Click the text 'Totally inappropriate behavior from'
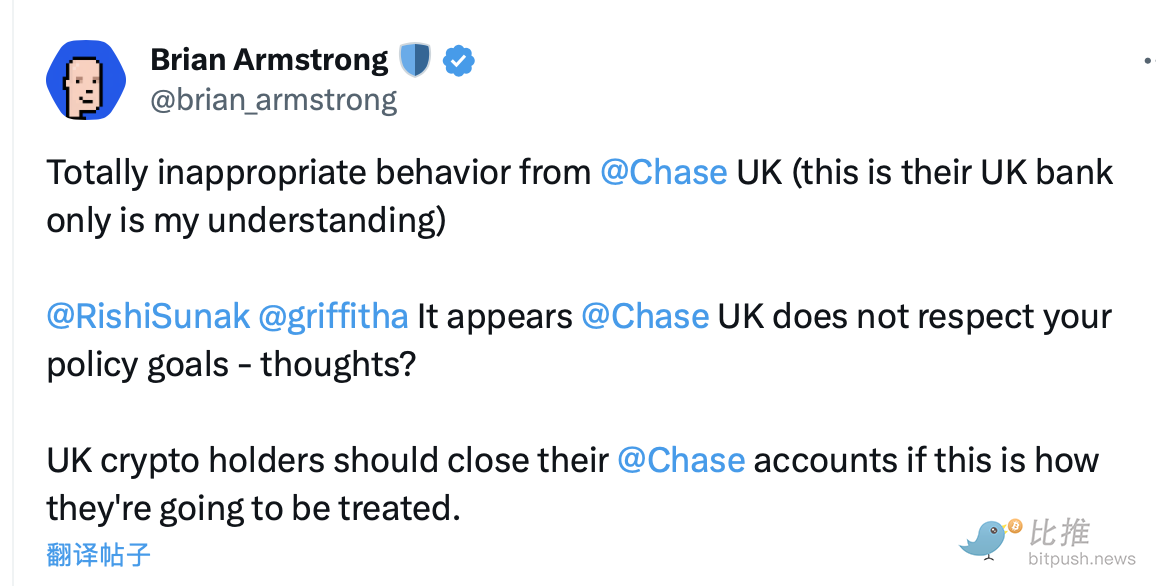 point(319,172)
